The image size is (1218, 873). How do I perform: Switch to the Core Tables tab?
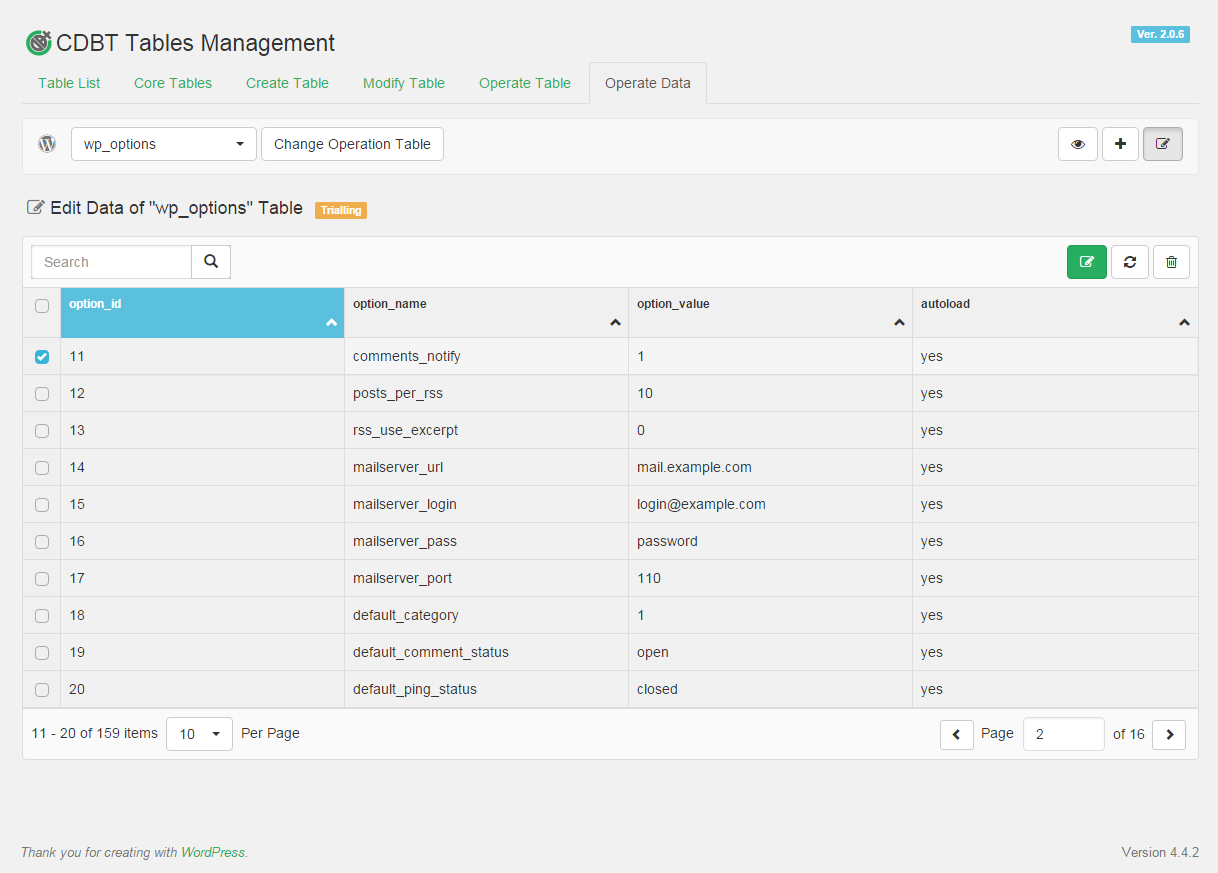(173, 83)
